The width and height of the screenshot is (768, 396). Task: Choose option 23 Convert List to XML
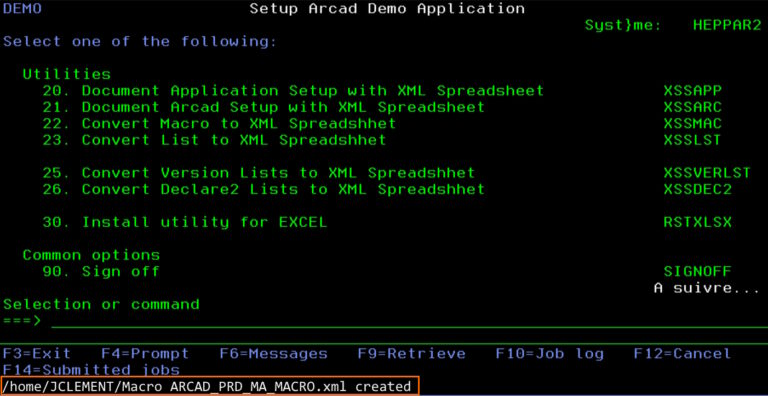pyautogui.click(x=214, y=140)
